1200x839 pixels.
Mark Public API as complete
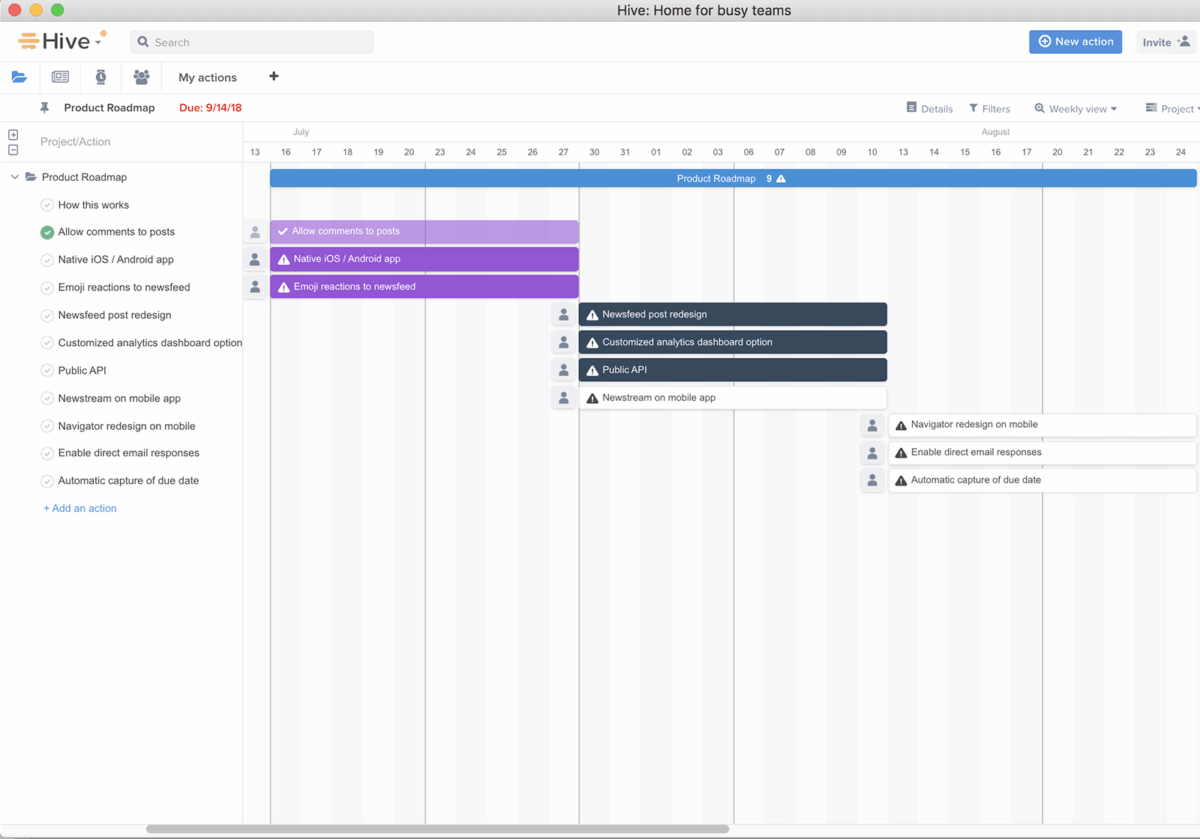(47, 371)
